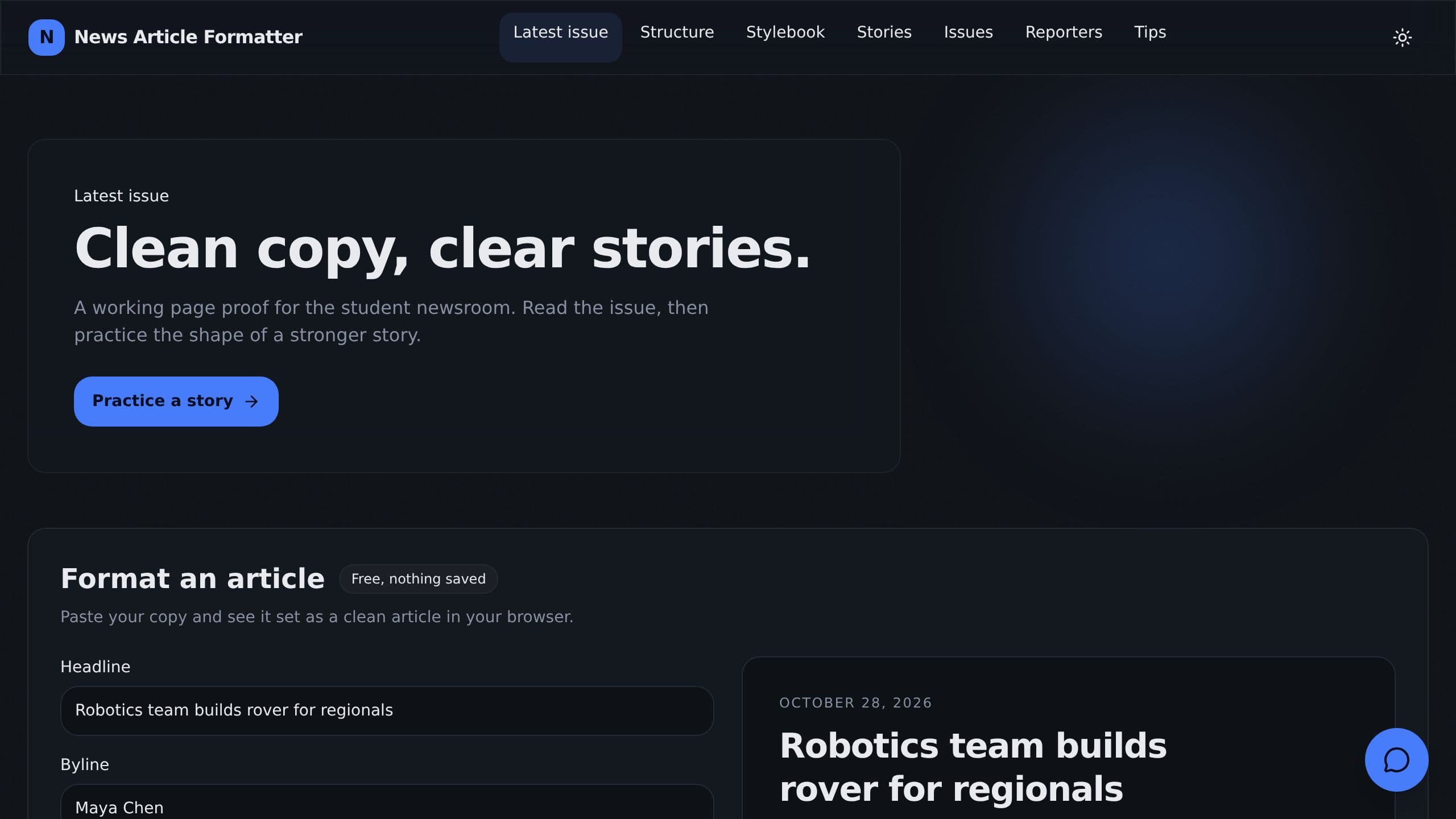Image resolution: width=1456 pixels, height=819 pixels.
Task: Go to the Structure nav item
Action: pos(677,32)
